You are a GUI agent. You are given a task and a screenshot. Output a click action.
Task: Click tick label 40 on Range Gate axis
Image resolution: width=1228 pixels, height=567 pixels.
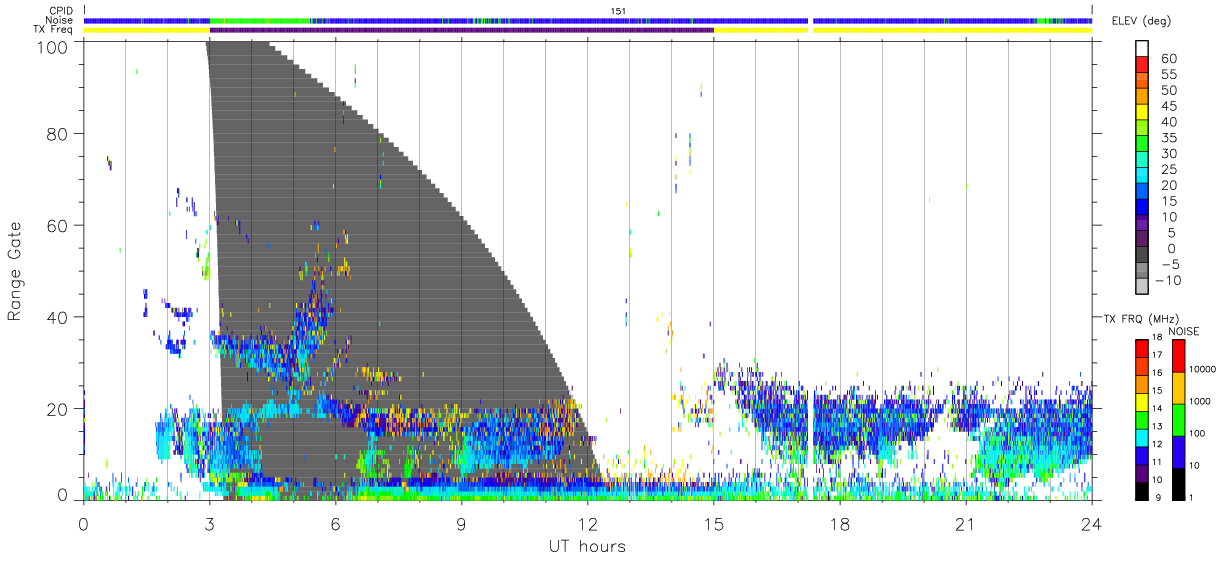(58, 317)
